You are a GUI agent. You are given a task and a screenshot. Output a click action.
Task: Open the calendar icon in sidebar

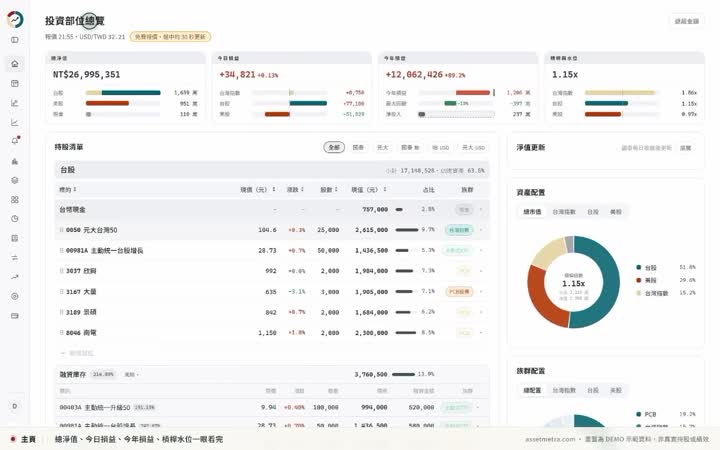point(15,84)
